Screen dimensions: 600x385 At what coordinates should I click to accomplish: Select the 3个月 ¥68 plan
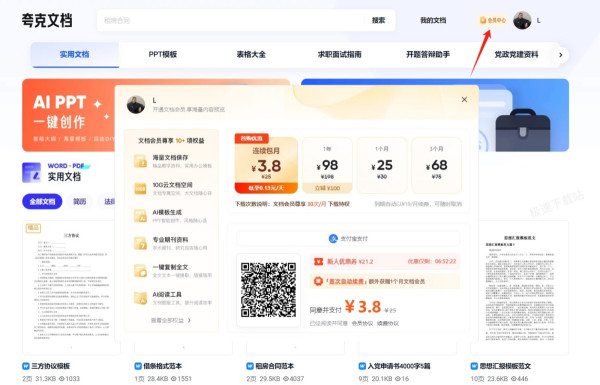[437, 166]
